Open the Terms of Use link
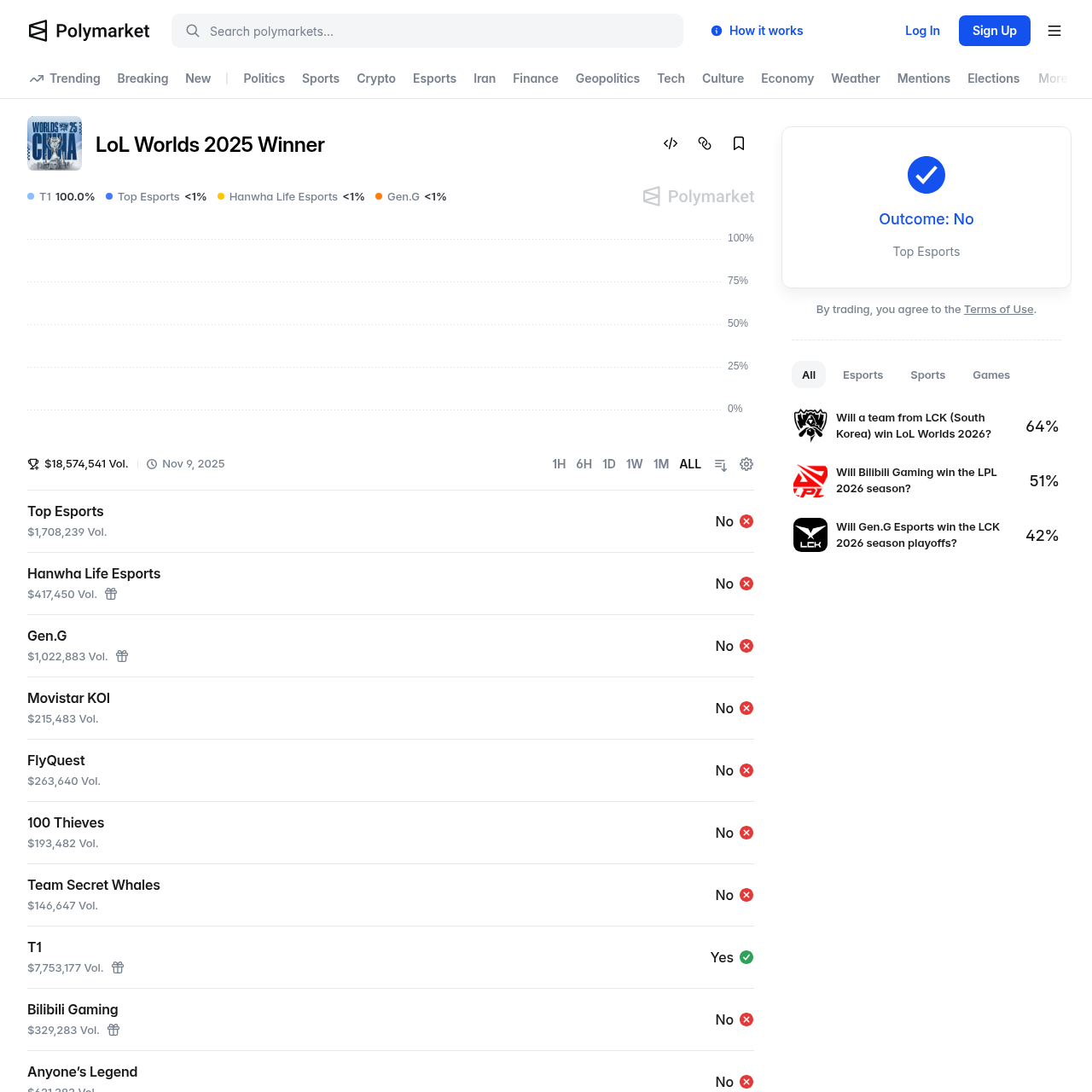 tap(999, 310)
